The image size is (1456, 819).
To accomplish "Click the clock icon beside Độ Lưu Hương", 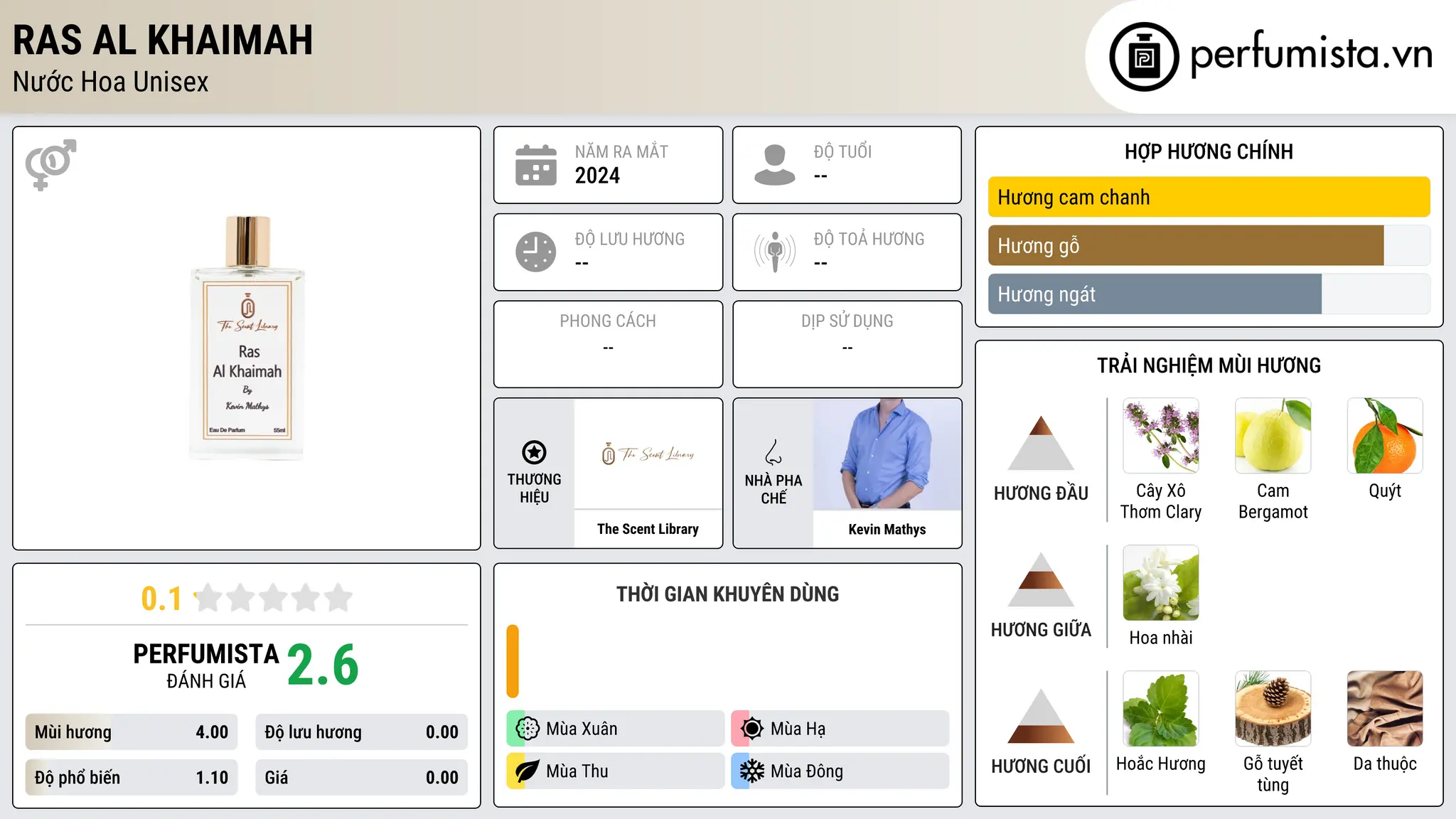I will click(x=536, y=252).
